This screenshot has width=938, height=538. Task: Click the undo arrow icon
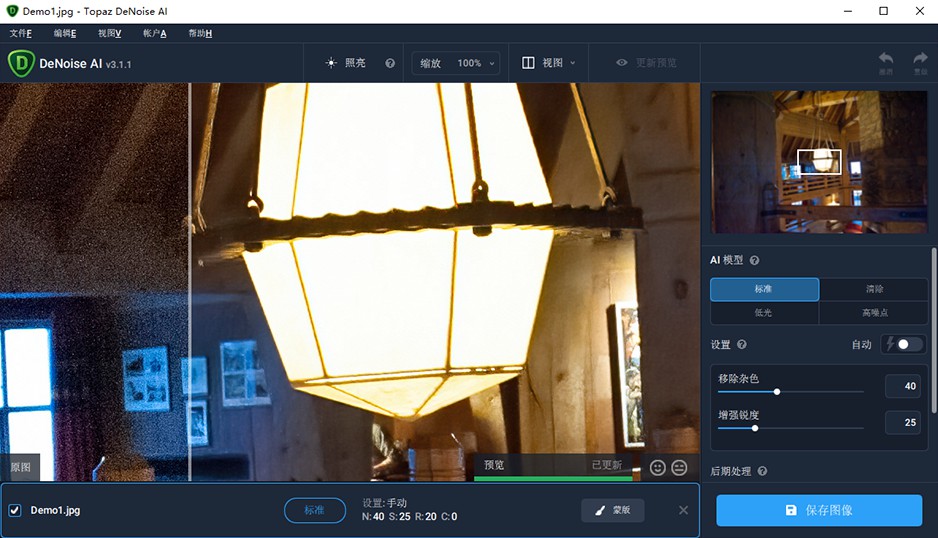click(886, 58)
